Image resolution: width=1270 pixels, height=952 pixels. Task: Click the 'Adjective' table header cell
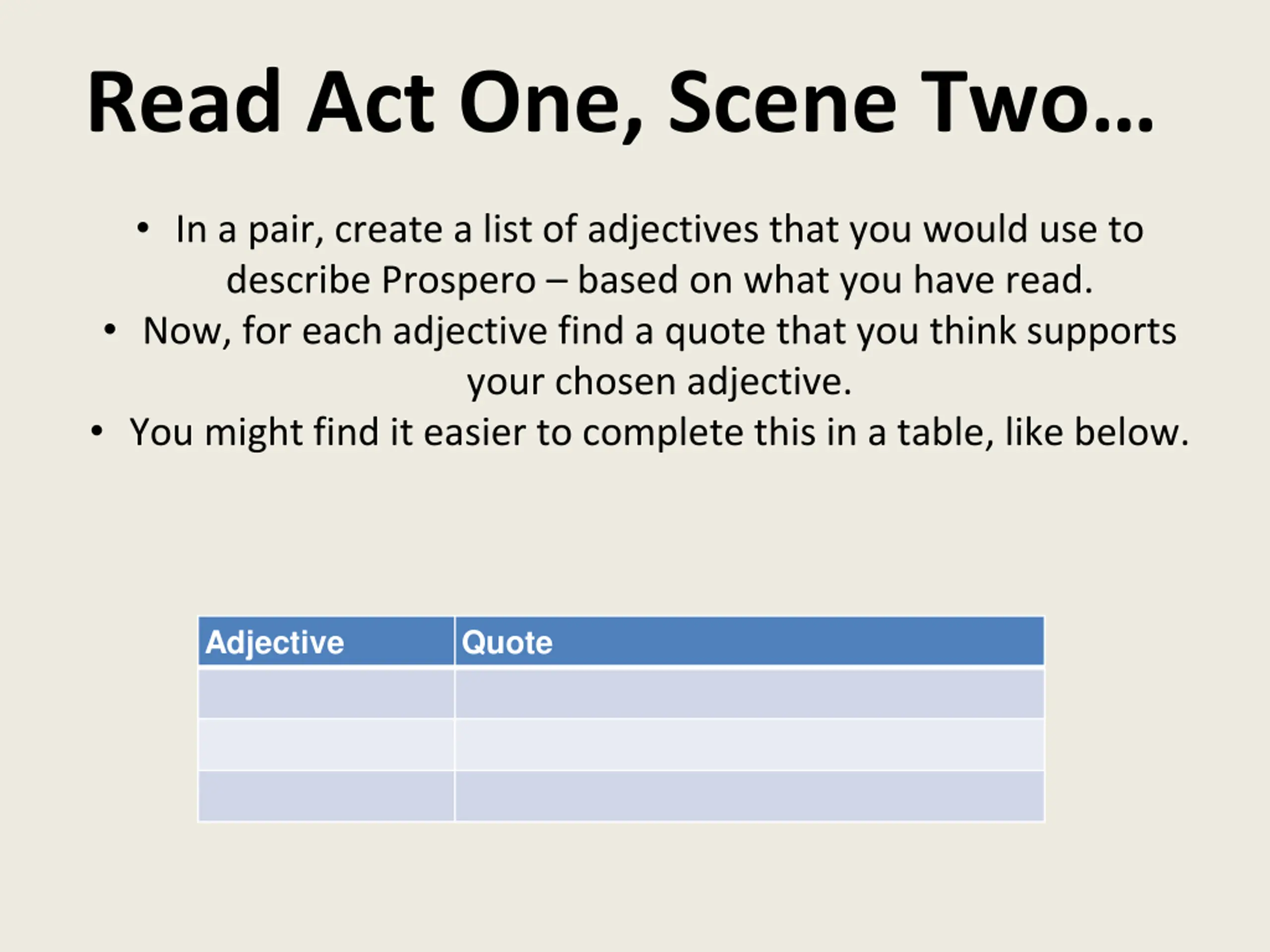326,642
